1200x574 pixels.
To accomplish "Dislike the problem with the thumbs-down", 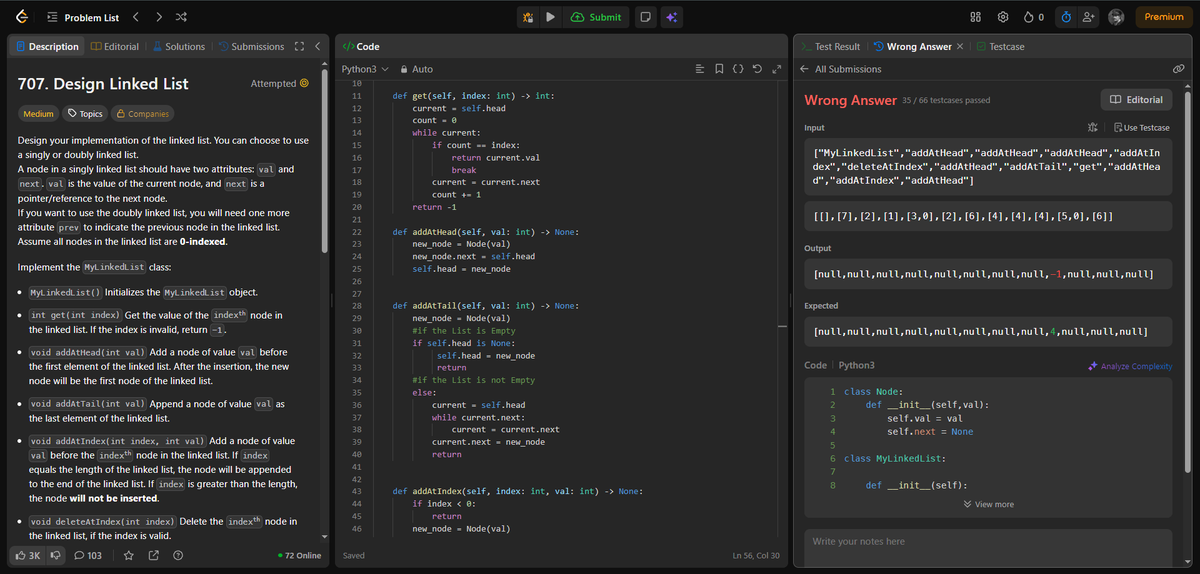I will pyautogui.click(x=56, y=555).
